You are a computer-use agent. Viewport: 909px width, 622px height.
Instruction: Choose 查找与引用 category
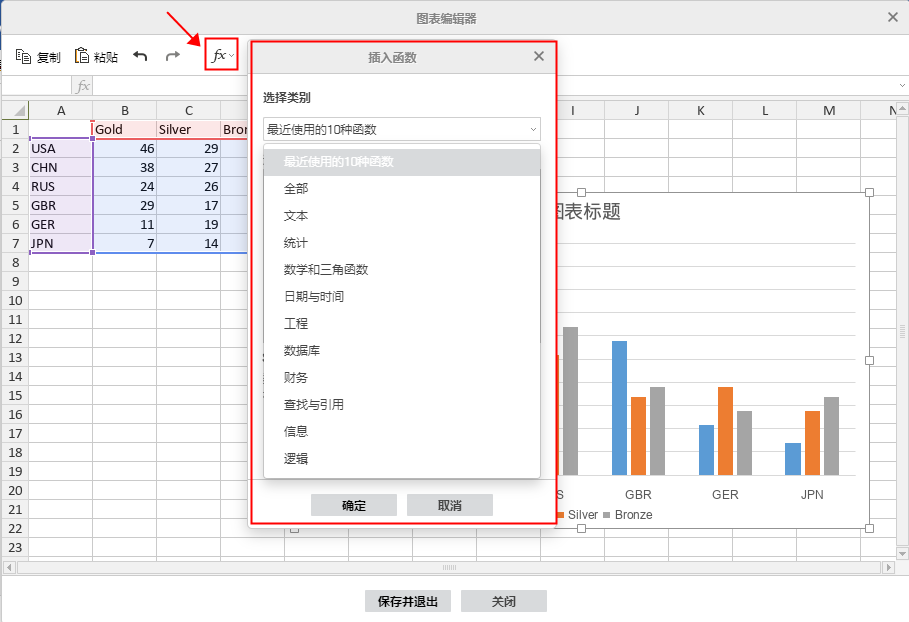pyautogui.click(x=402, y=404)
